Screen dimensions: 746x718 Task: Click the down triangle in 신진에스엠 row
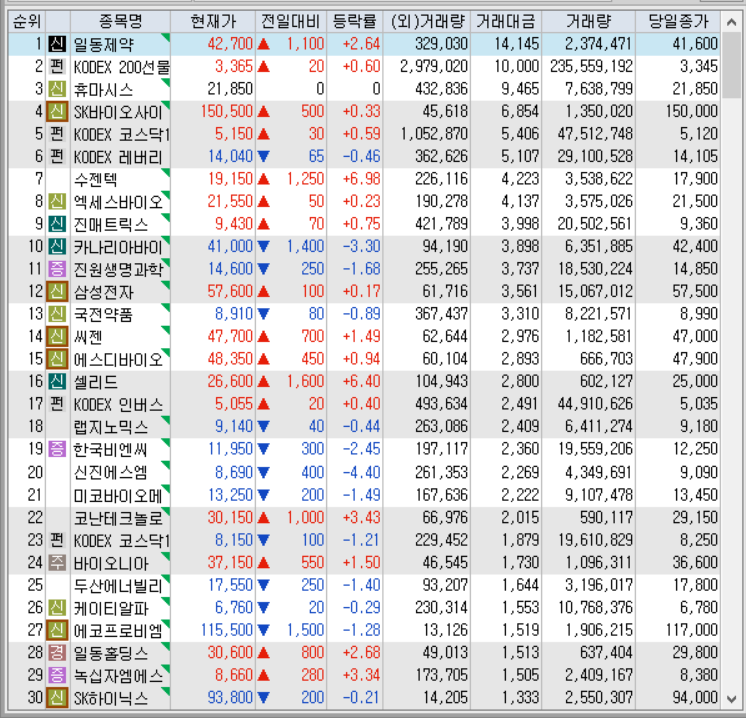(x=264, y=472)
